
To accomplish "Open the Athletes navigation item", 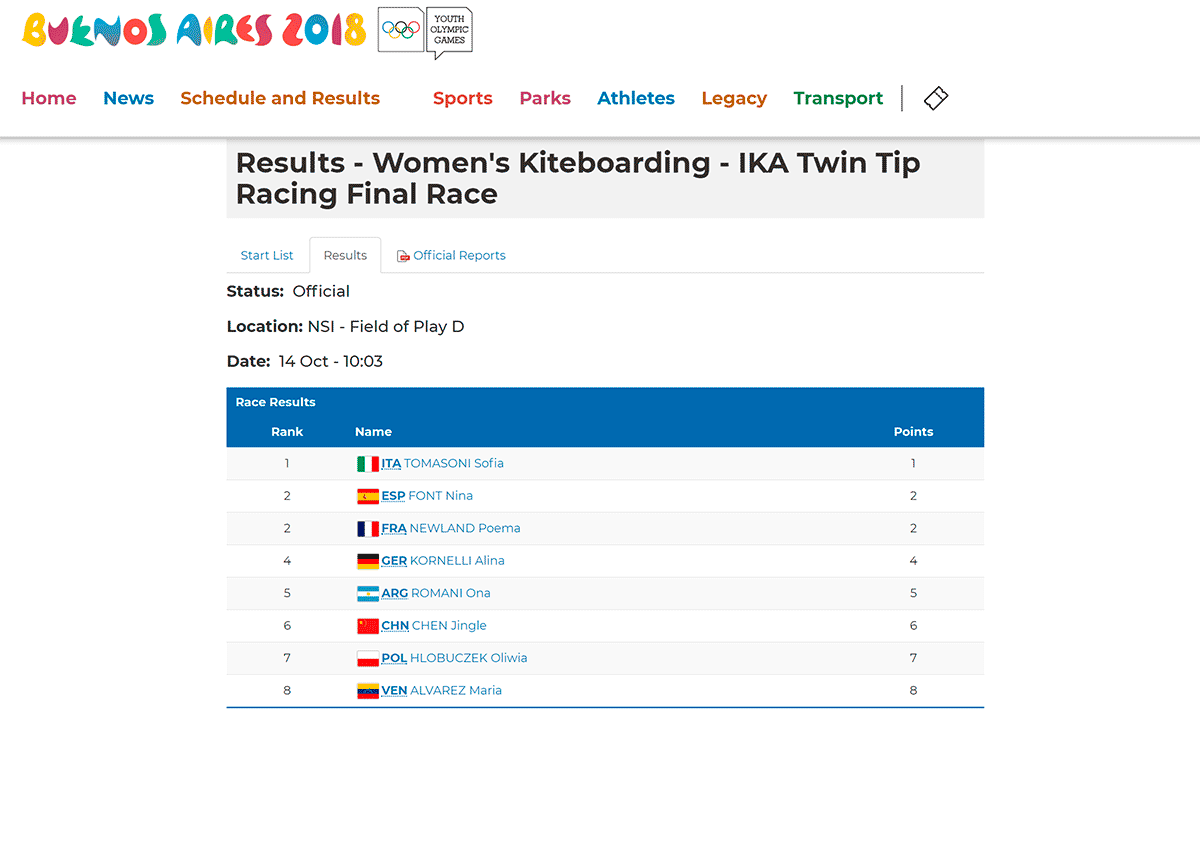I will click(636, 98).
